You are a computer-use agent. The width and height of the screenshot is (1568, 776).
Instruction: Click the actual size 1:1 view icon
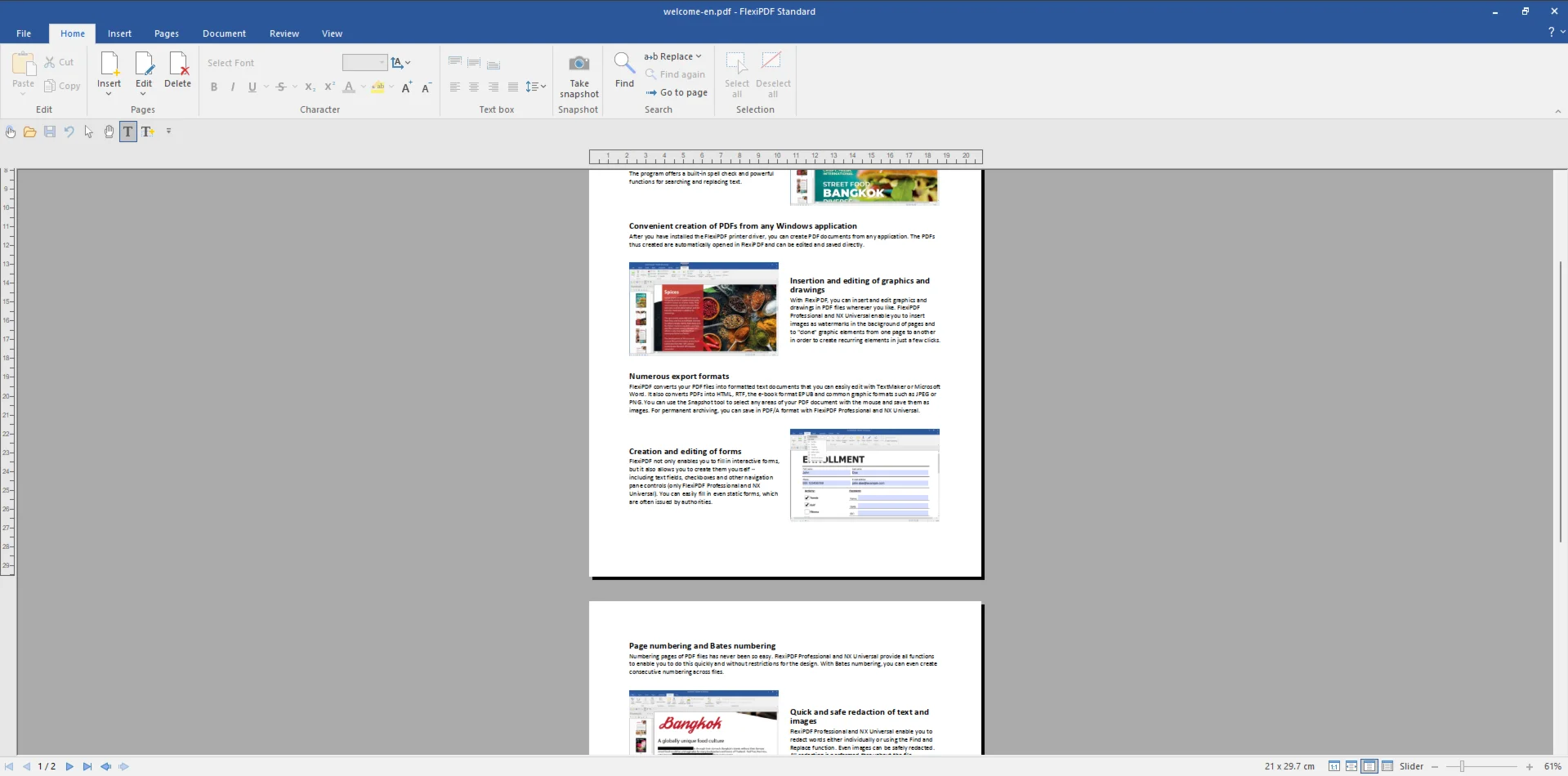pyautogui.click(x=1333, y=766)
